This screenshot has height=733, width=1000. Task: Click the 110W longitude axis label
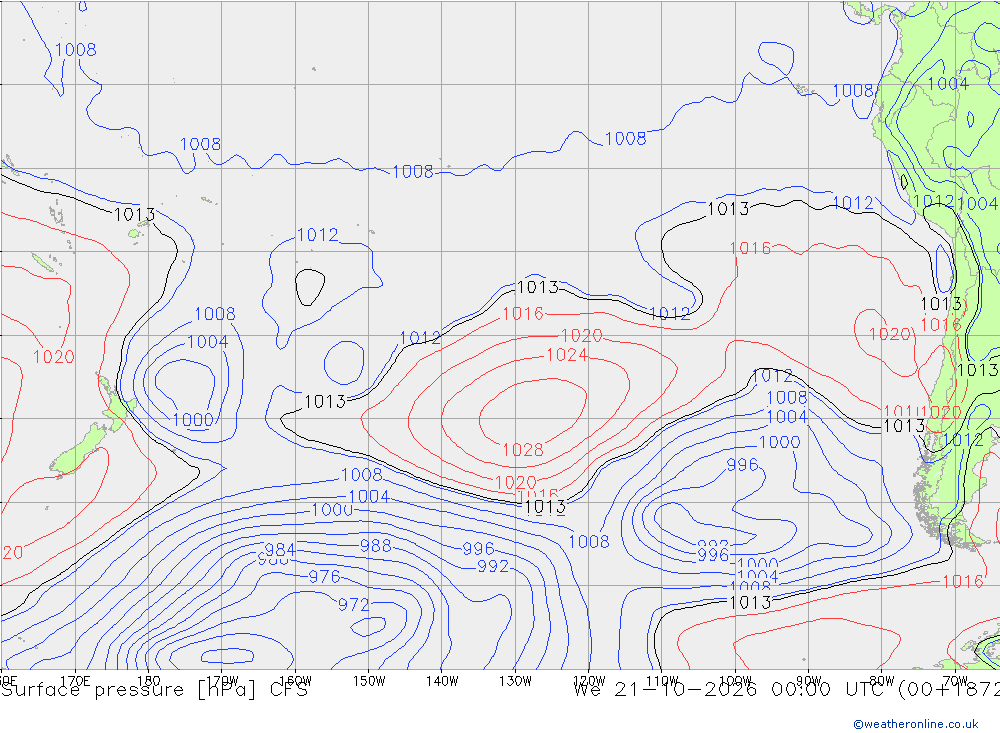click(x=662, y=681)
